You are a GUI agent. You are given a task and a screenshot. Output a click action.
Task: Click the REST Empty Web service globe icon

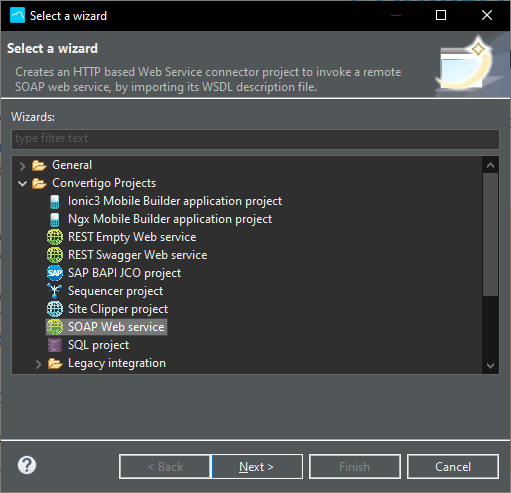pyautogui.click(x=55, y=237)
